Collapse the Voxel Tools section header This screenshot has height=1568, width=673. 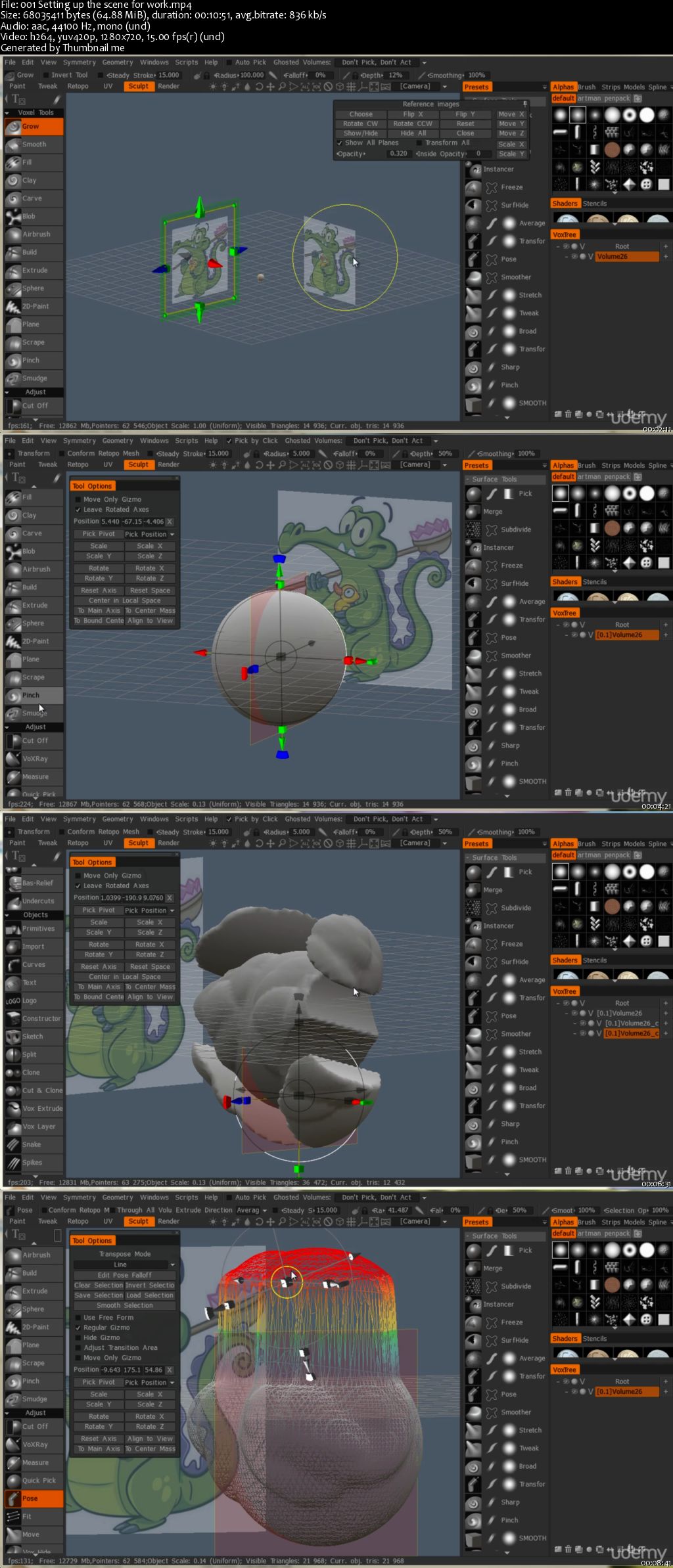click(34, 112)
